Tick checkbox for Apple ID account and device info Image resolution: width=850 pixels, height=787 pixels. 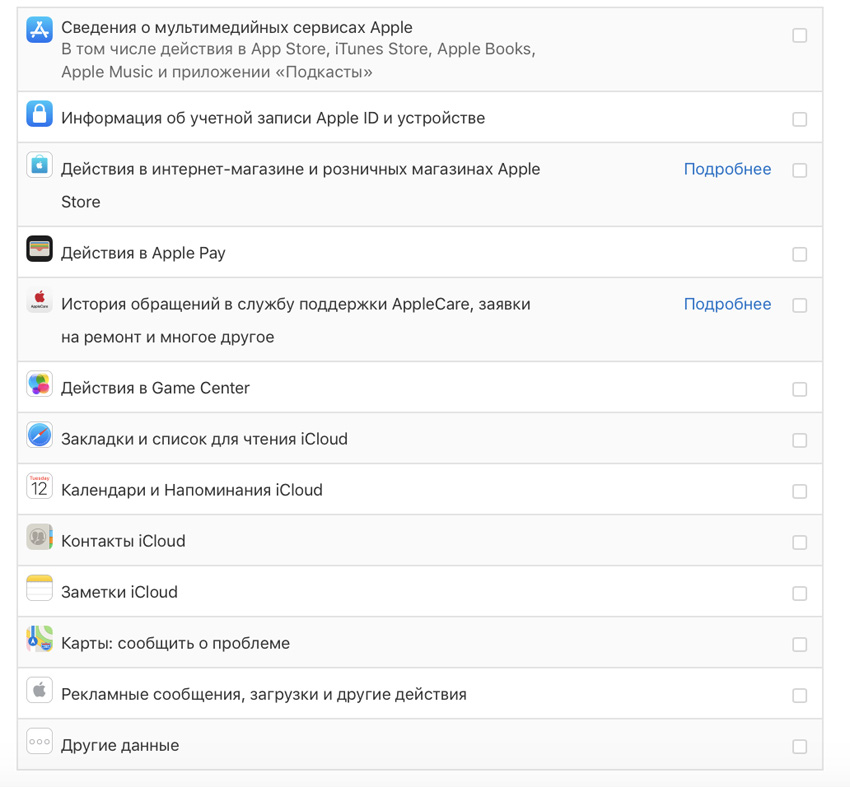[800, 119]
